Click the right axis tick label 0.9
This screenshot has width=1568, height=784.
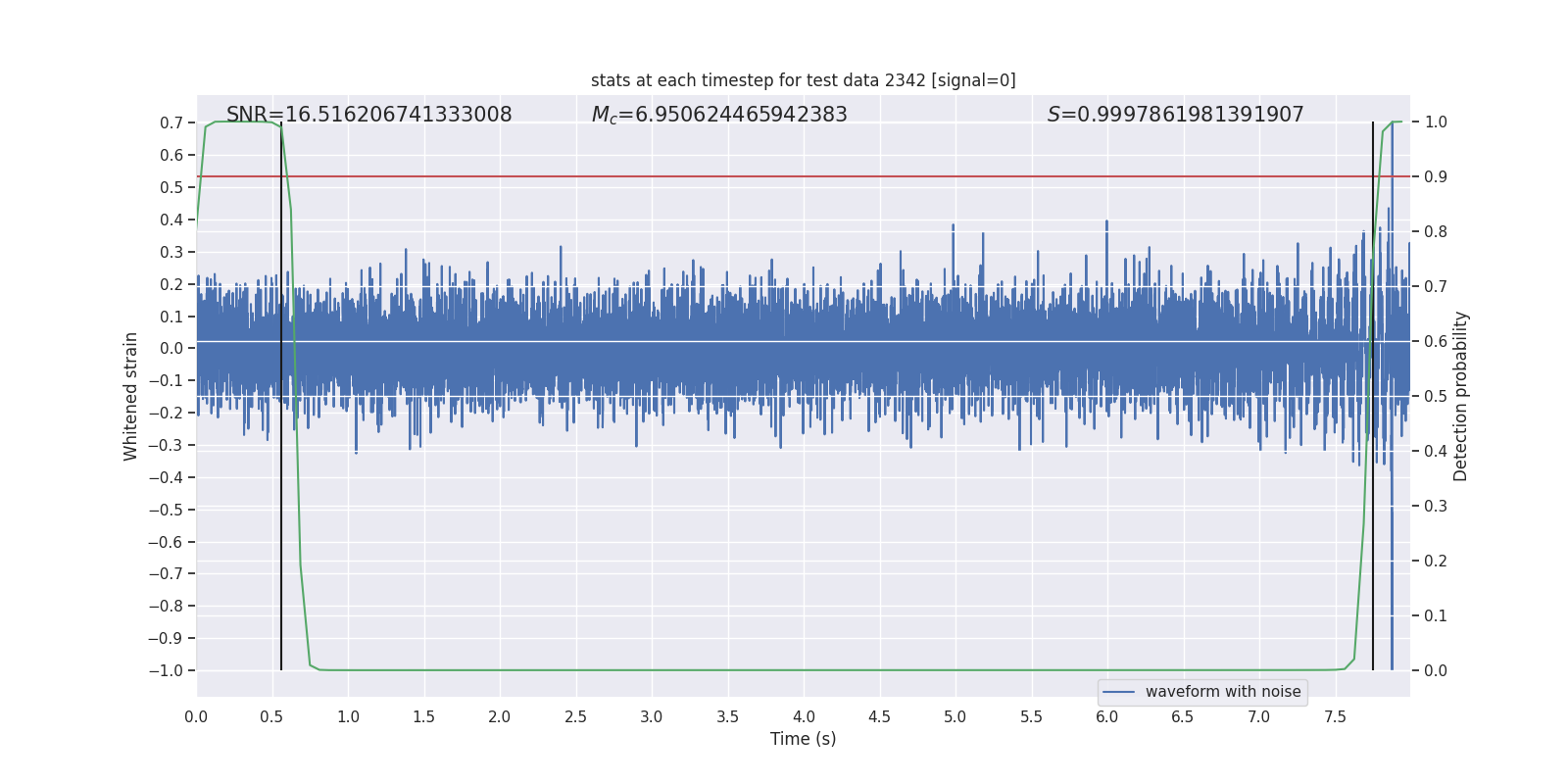click(1436, 177)
